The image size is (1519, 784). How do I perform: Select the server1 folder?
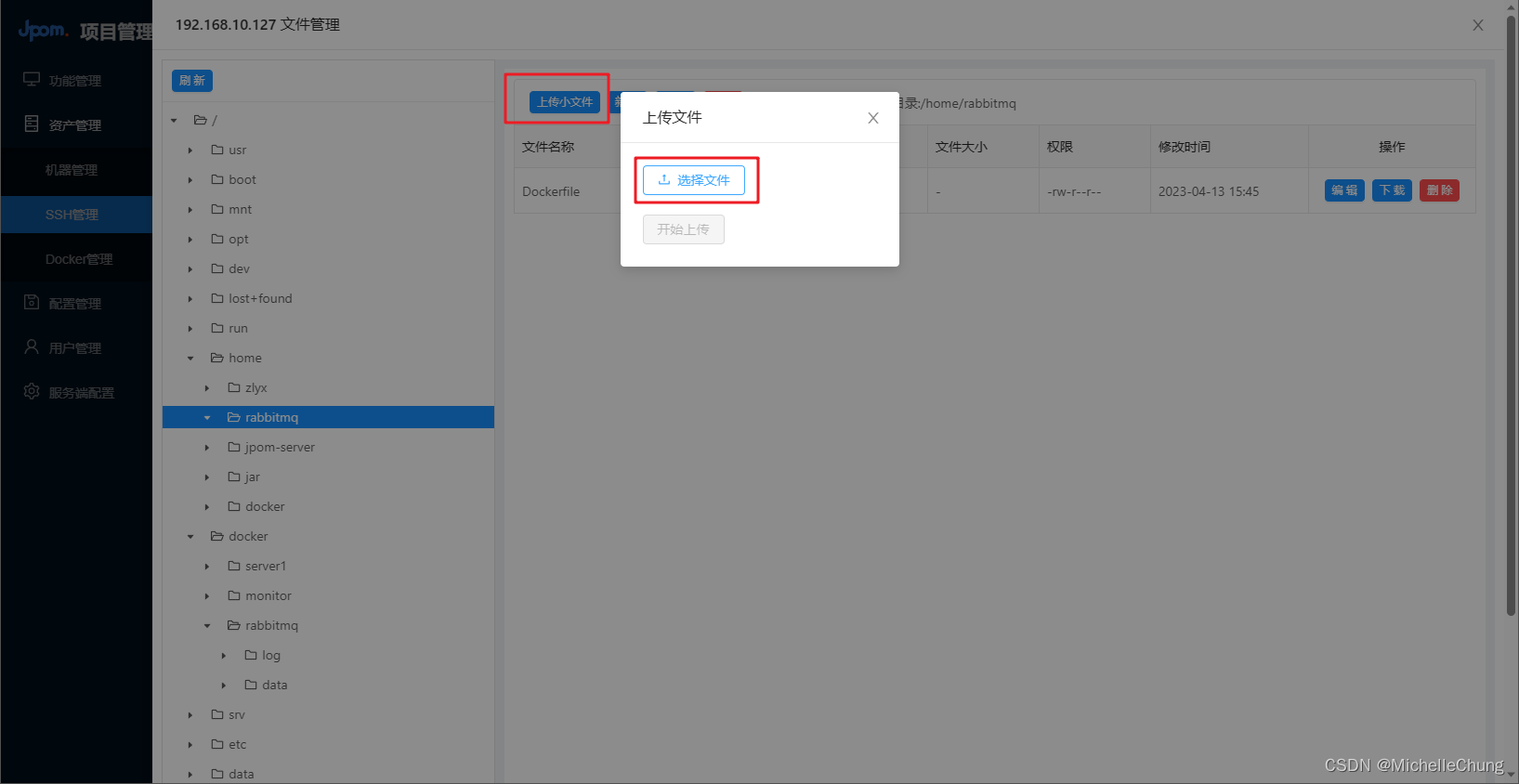256,566
